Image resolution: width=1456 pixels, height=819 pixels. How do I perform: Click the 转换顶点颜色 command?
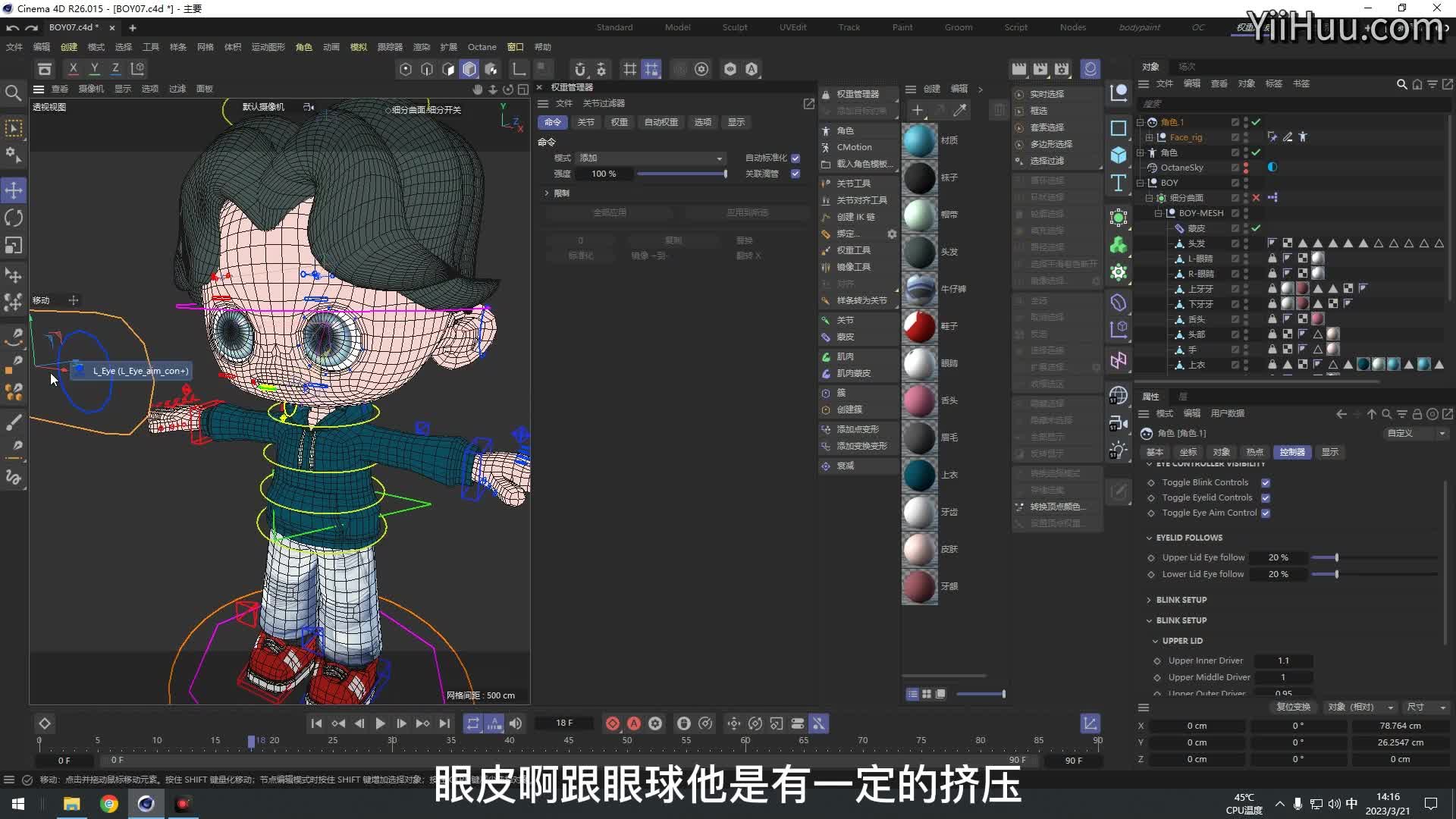coord(1057,507)
